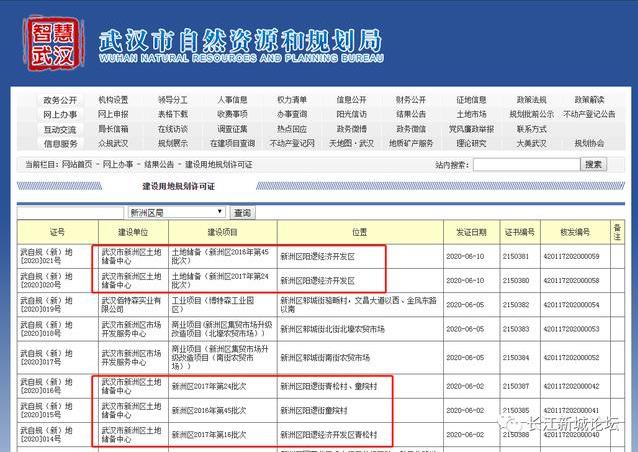Click the 证号 column header
638x452 pixels.
click(57, 232)
